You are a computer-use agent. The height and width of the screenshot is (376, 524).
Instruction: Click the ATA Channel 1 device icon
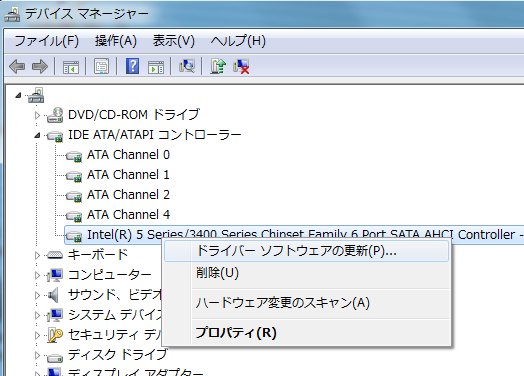coord(74,175)
